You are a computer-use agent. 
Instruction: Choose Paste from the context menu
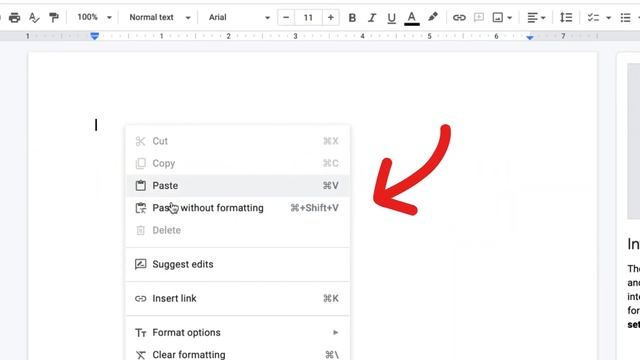238,186
